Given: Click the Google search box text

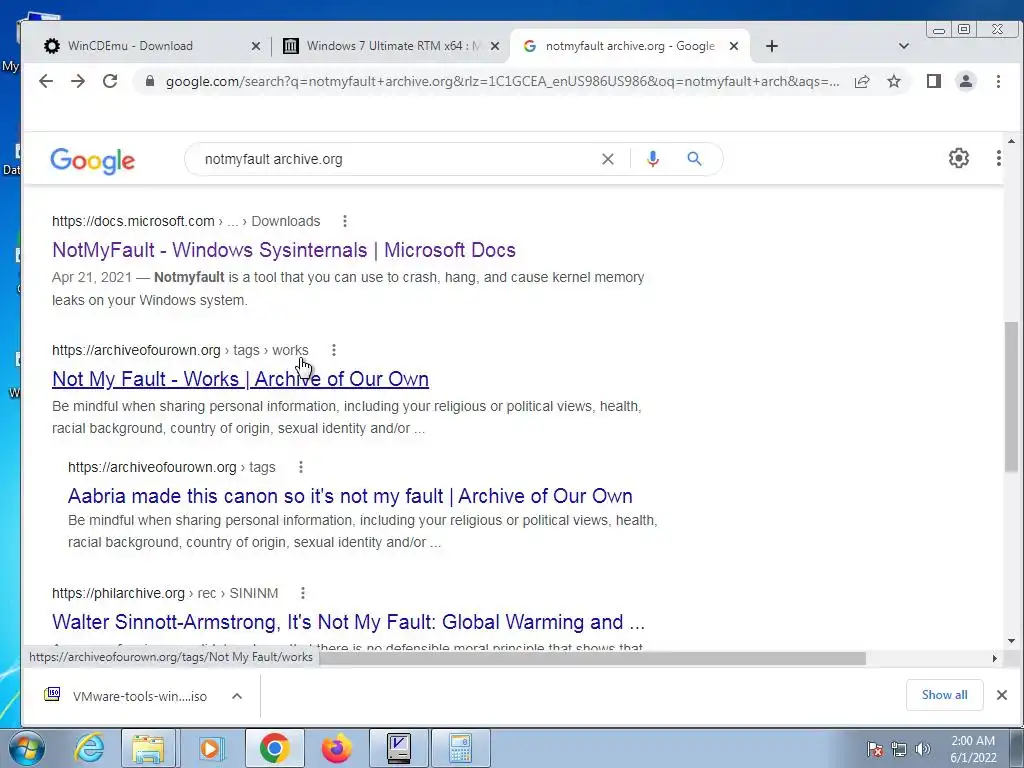Looking at the screenshot, I should point(273,159).
